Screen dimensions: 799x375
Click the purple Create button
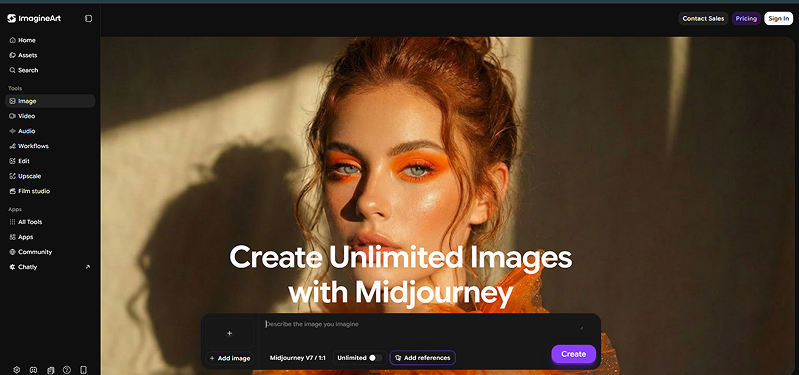coord(573,354)
